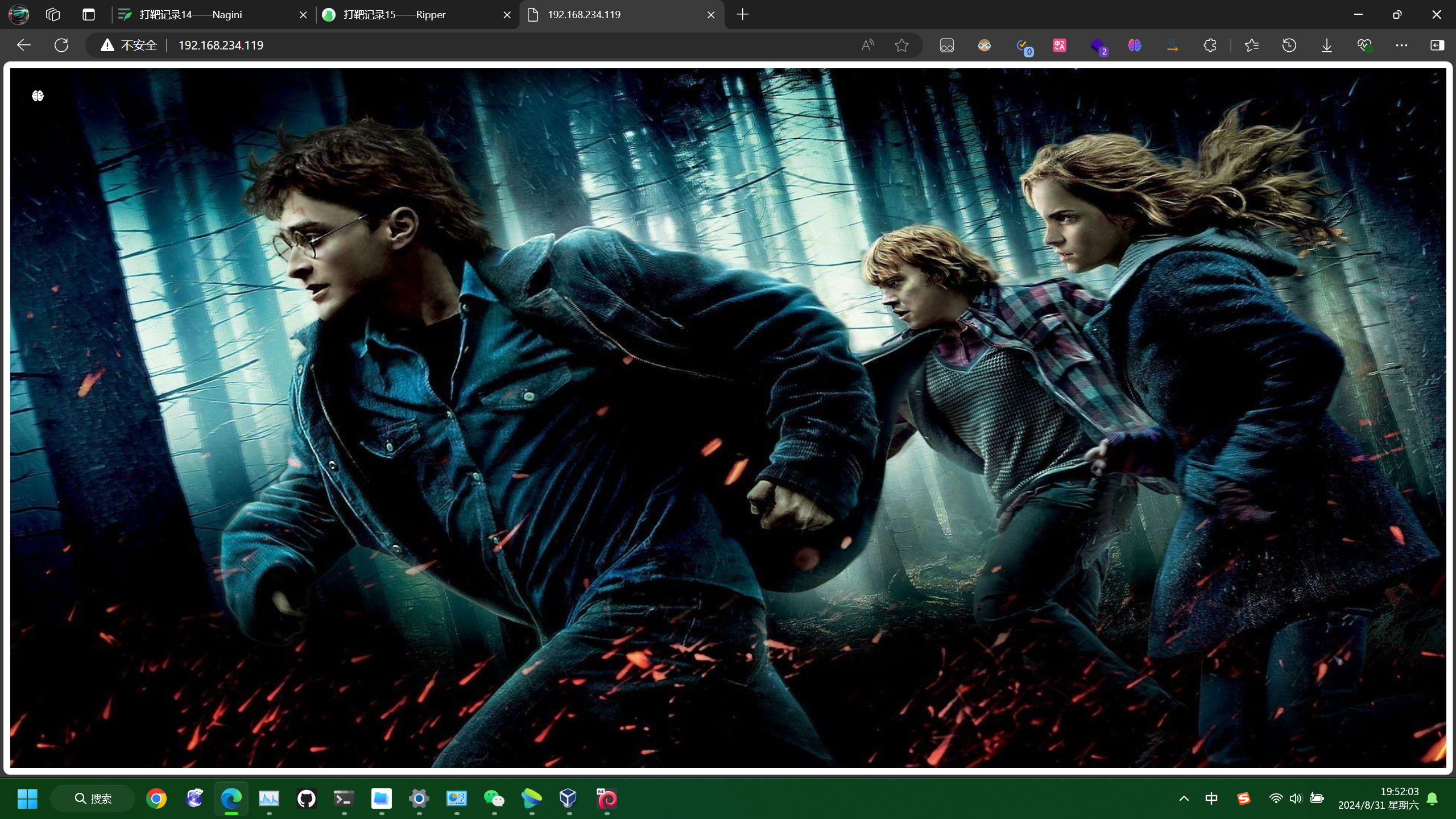Open the volume control in tray
This screenshot has width=1456, height=819.
pos(1296,799)
